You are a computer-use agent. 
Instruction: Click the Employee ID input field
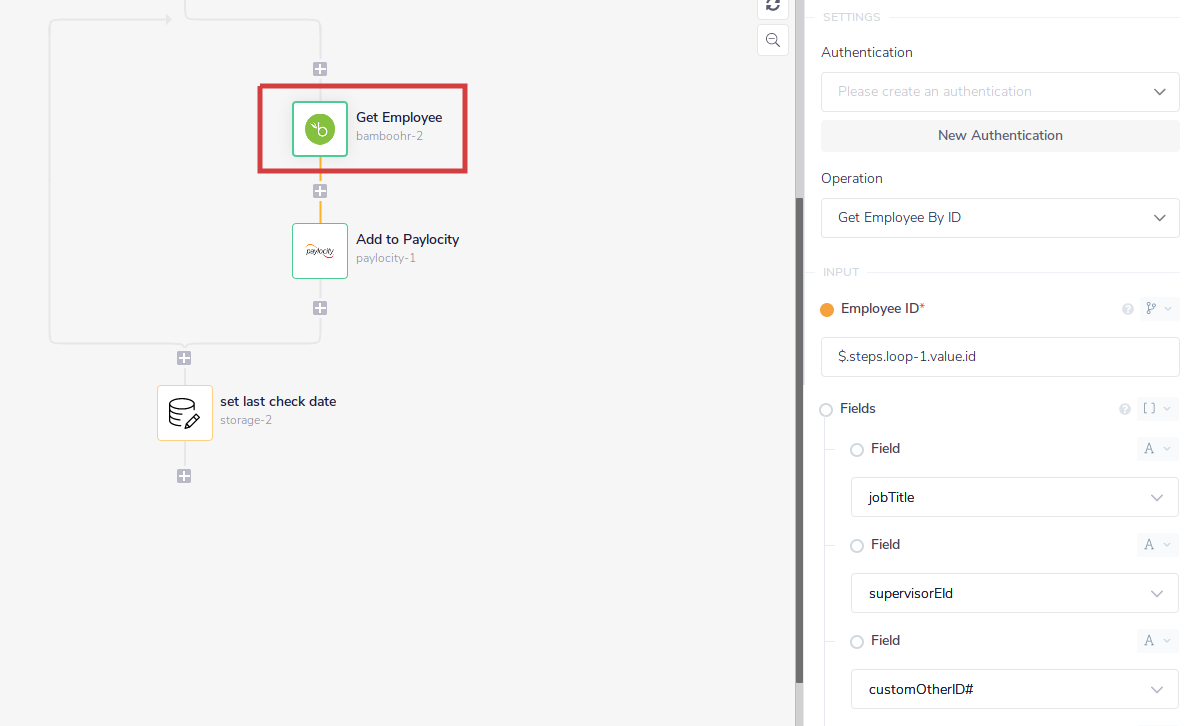(x=1000, y=357)
